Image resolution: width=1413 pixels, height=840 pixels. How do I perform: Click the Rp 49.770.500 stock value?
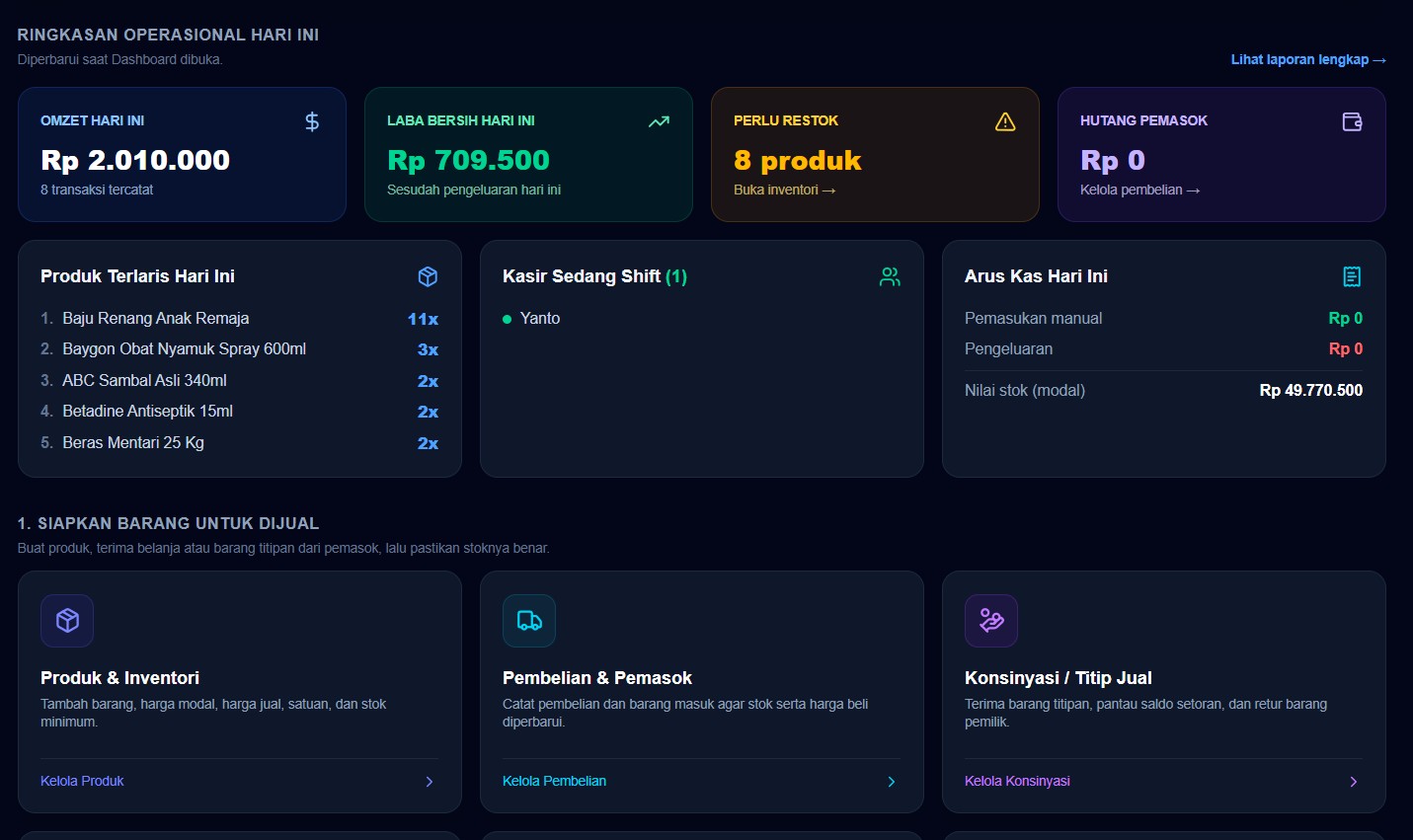[1310, 390]
